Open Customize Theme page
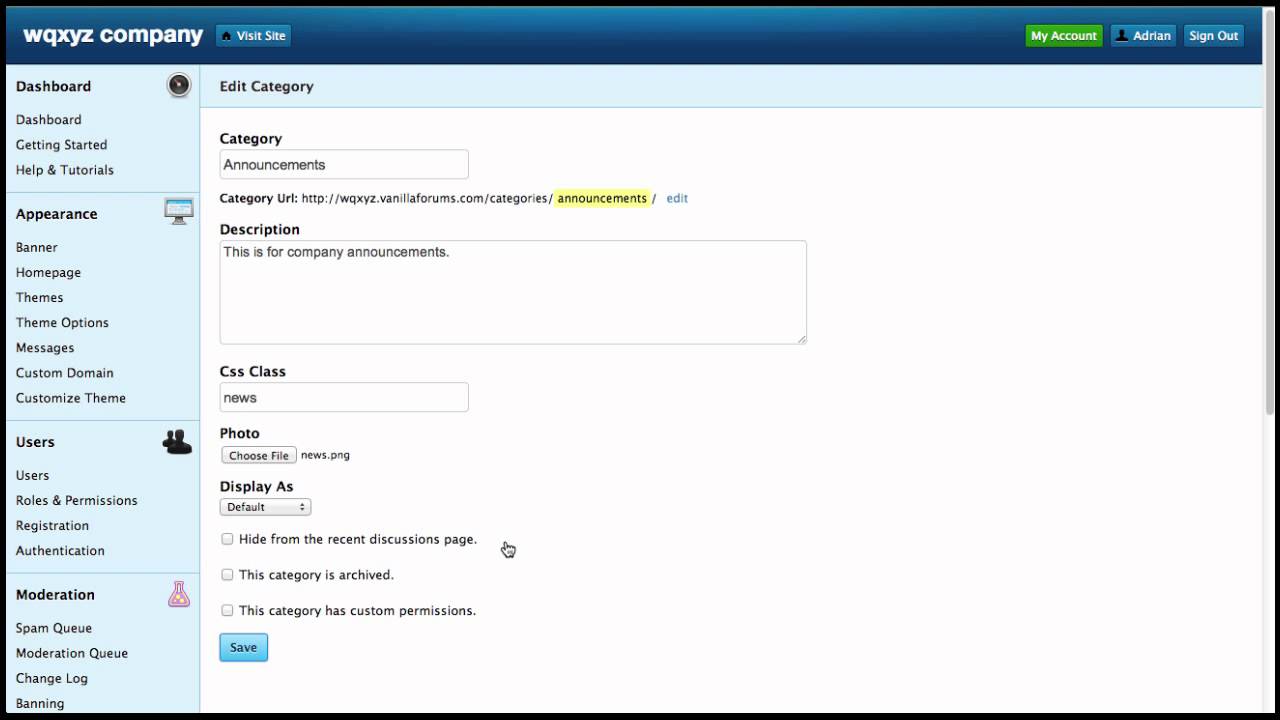Viewport: 1280px width, 720px height. pos(71,397)
